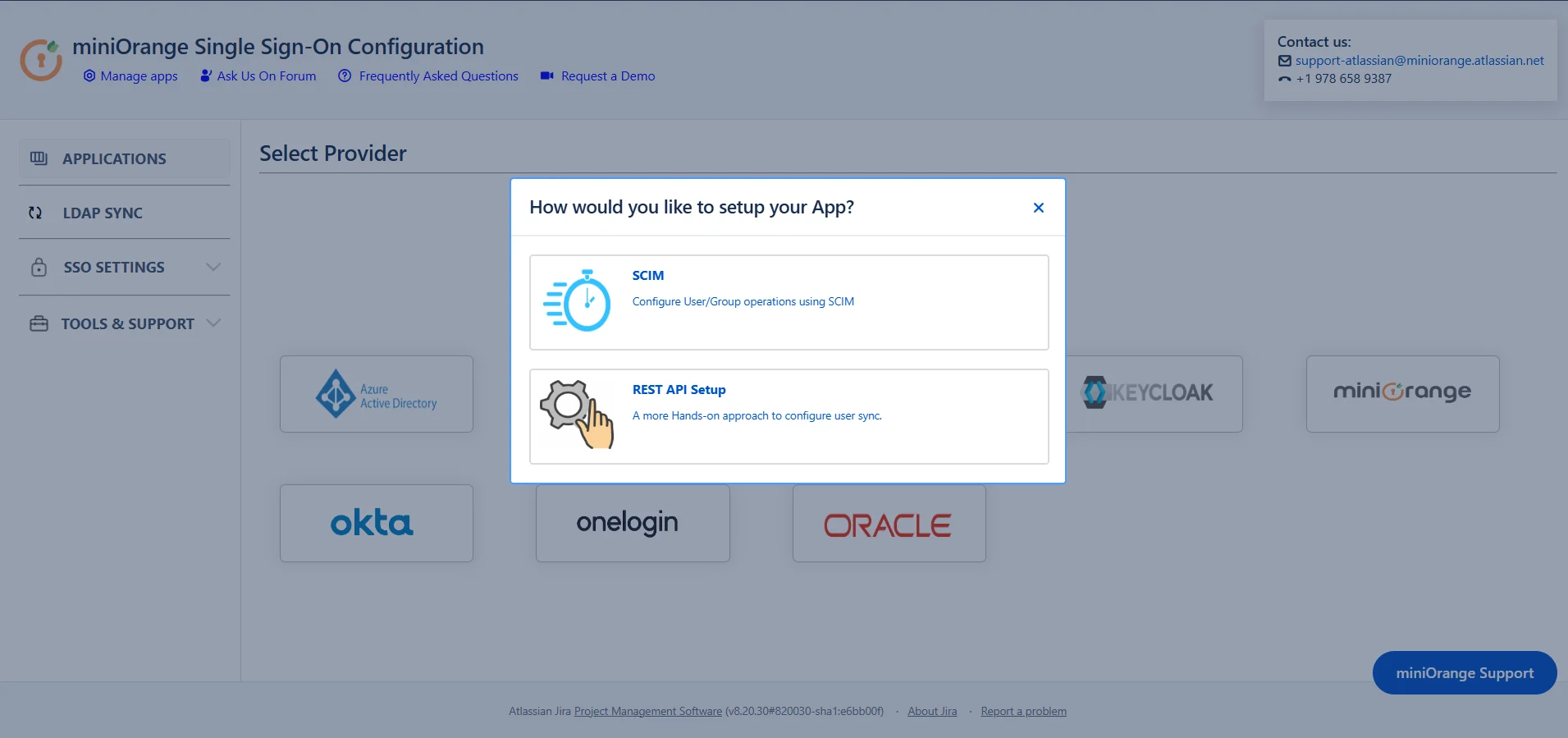Open Manage apps link

pyautogui.click(x=139, y=76)
